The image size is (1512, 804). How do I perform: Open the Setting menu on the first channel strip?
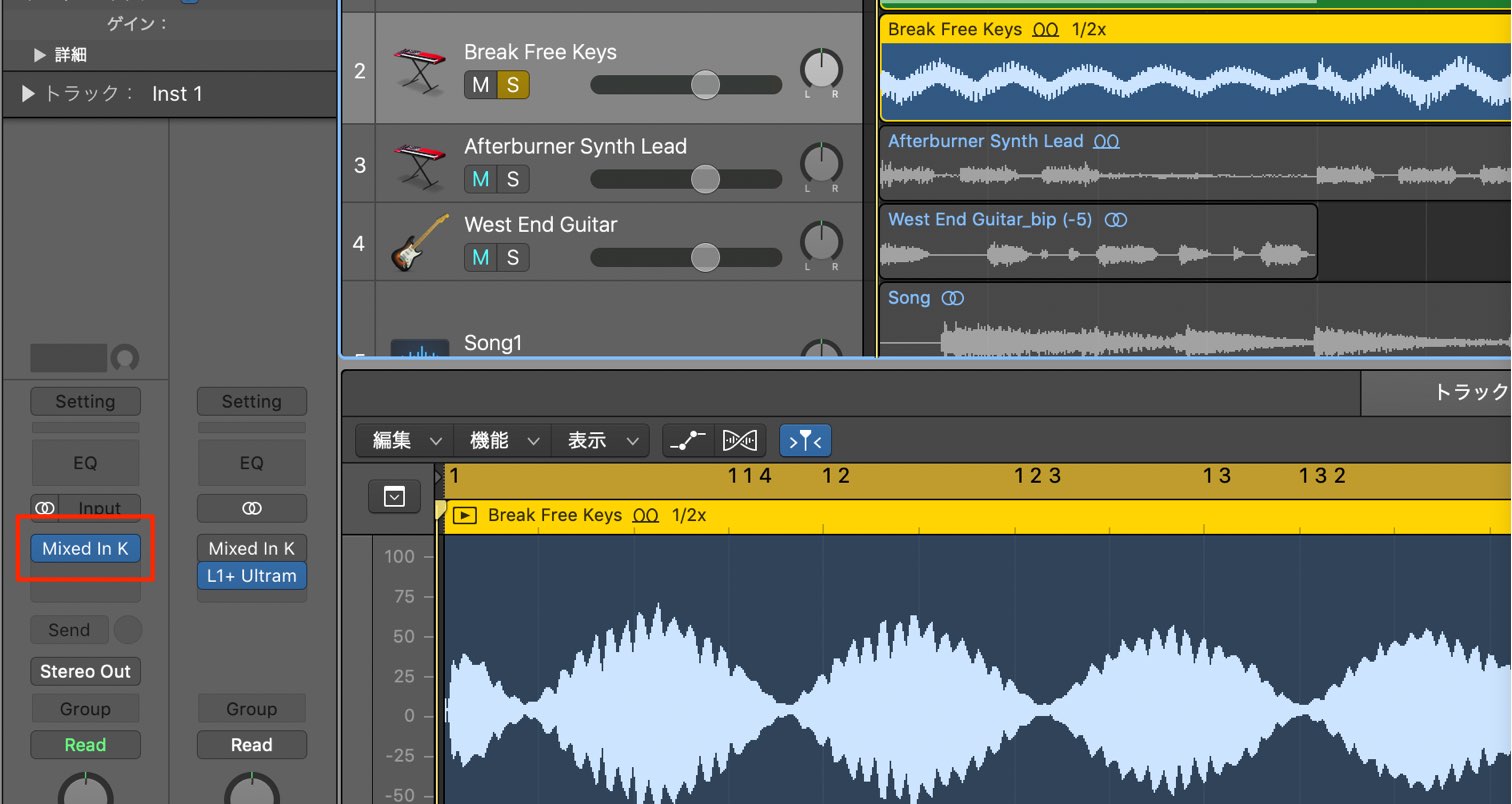click(86, 402)
